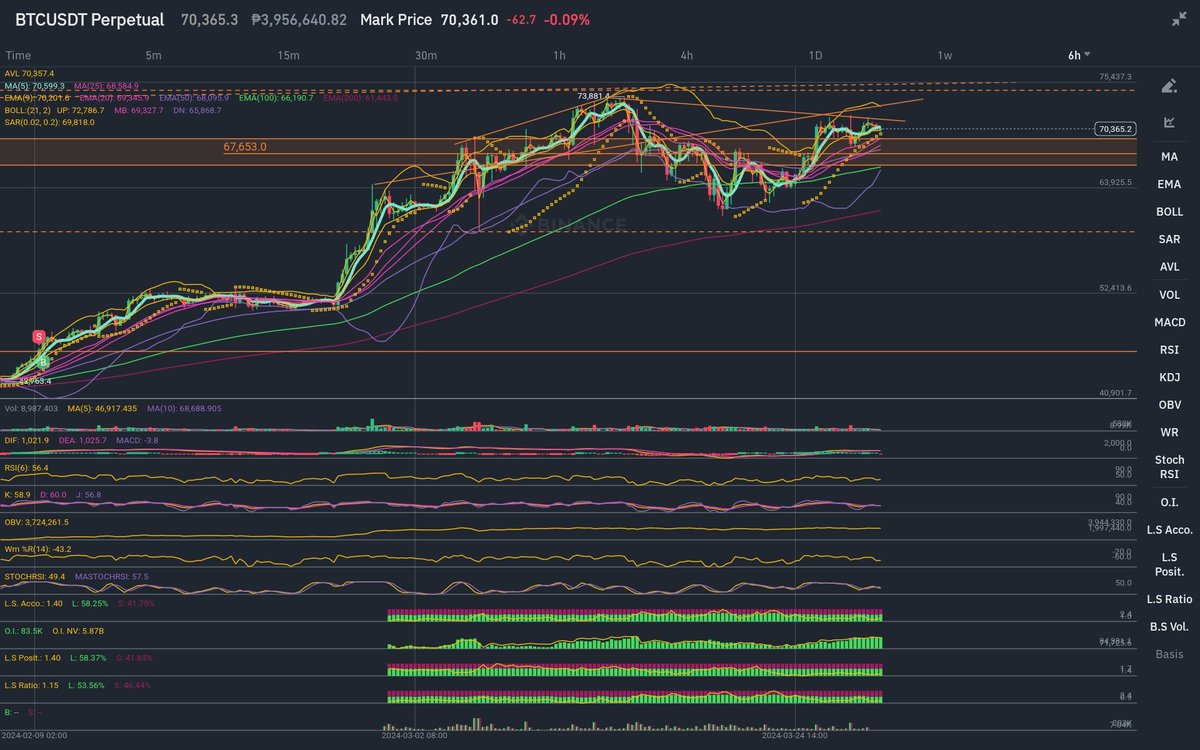Toggle the SAR indicator
The height and width of the screenshot is (750, 1200).
1169,239
